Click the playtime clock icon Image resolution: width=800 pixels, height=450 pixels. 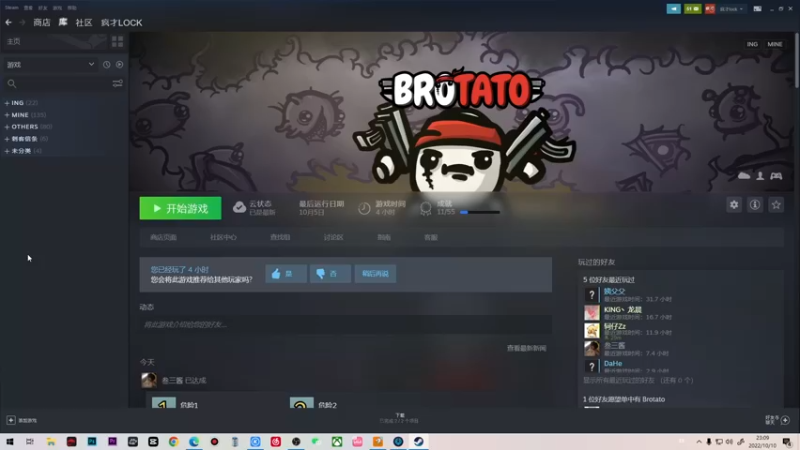click(x=364, y=208)
